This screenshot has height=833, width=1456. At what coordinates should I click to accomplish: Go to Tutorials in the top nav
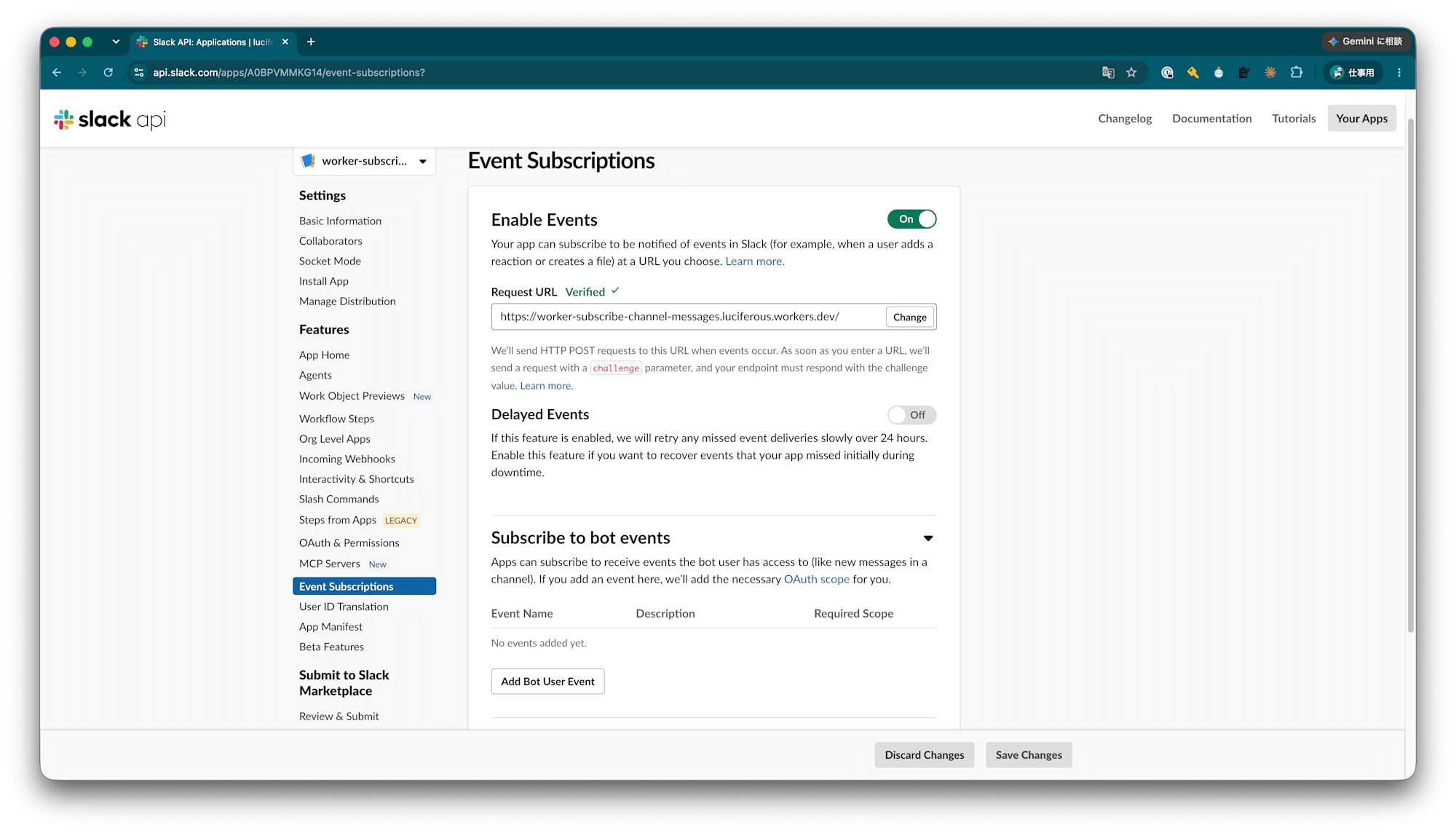pos(1294,119)
